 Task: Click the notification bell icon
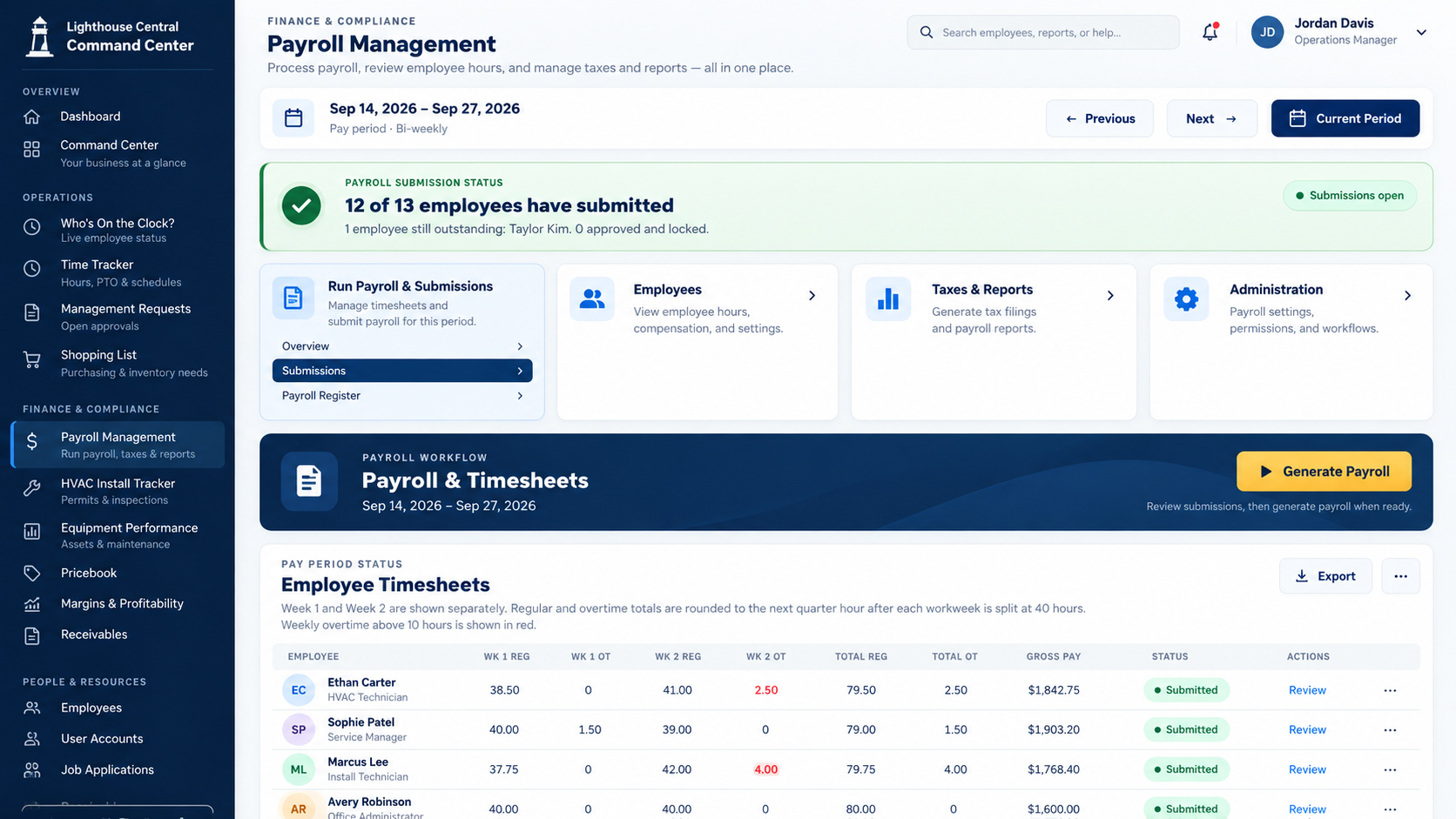[x=1210, y=32]
